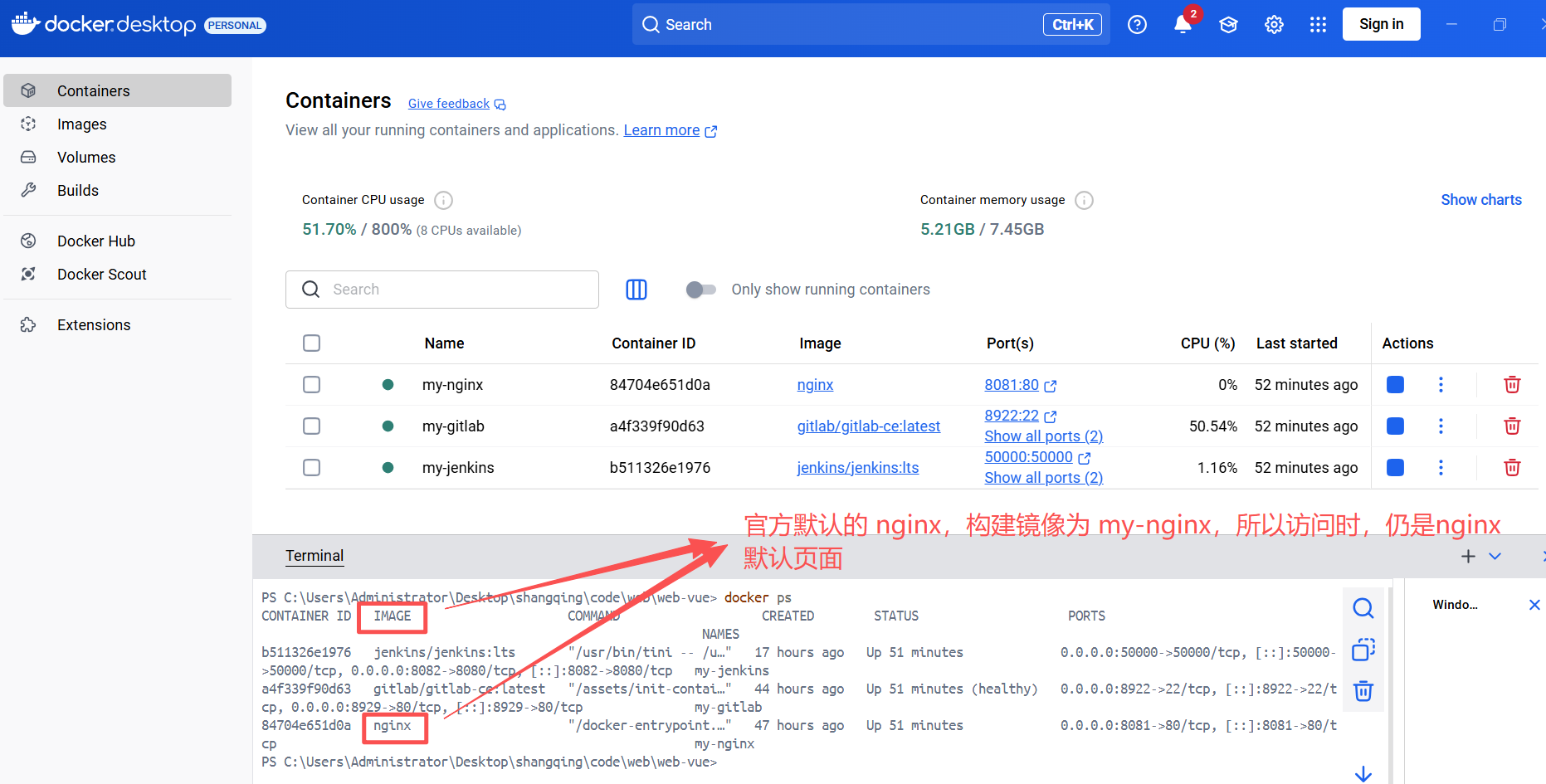Open the help question mark icon

click(x=1137, y=25)
